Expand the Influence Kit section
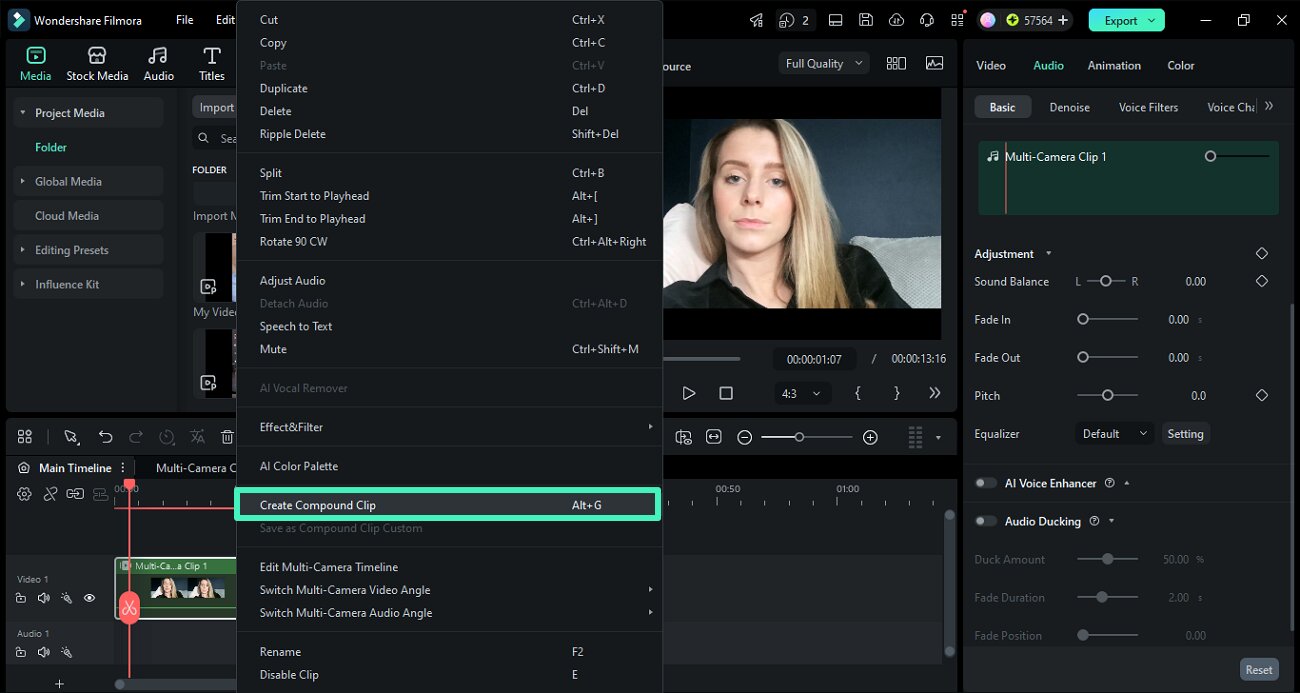 (x=23, y=284)
